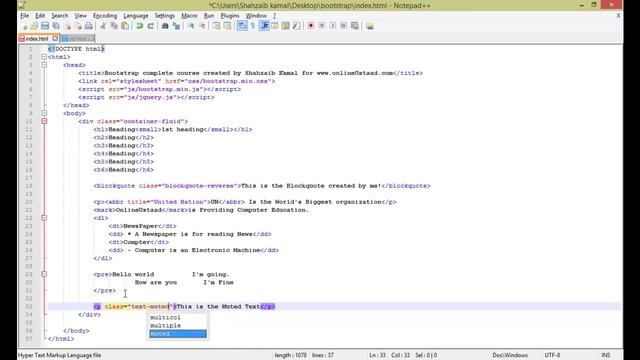Screen dimensions: 640x360
Task: Collapse the head tag fold marker
Action: tap(44, 65)
